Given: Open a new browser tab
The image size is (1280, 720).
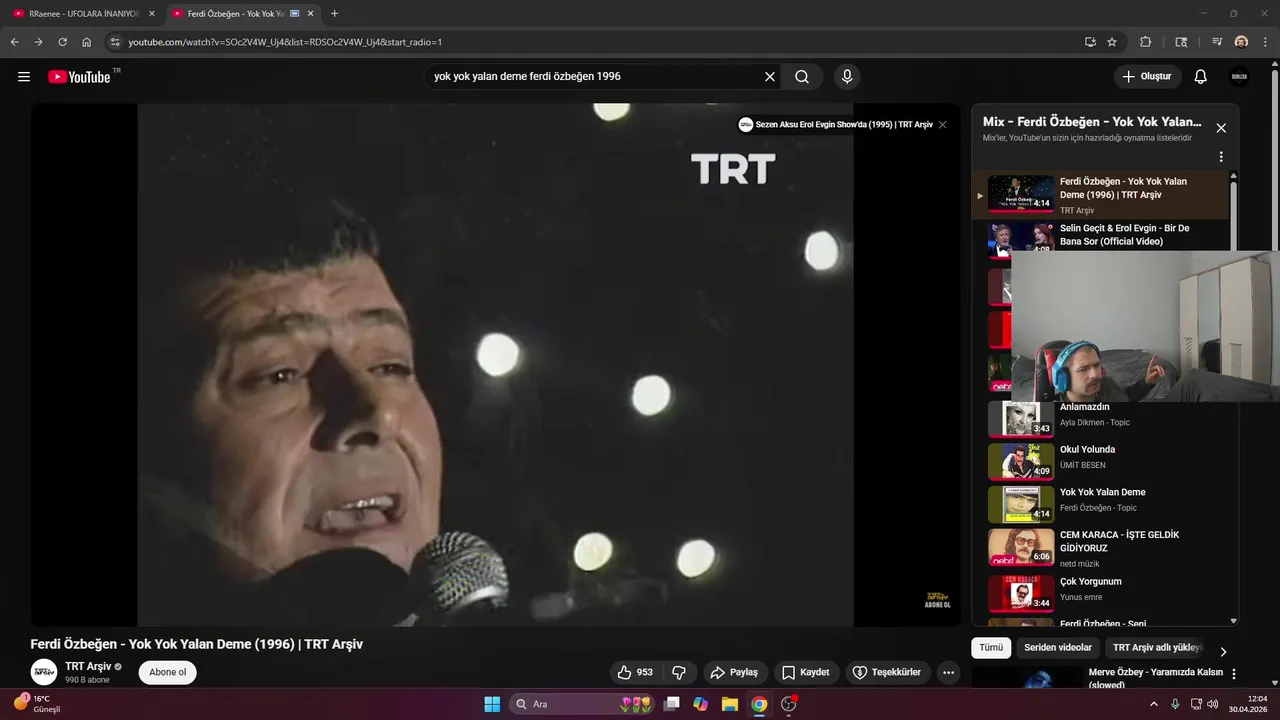Looking at the screenshot, I should 334,14.
